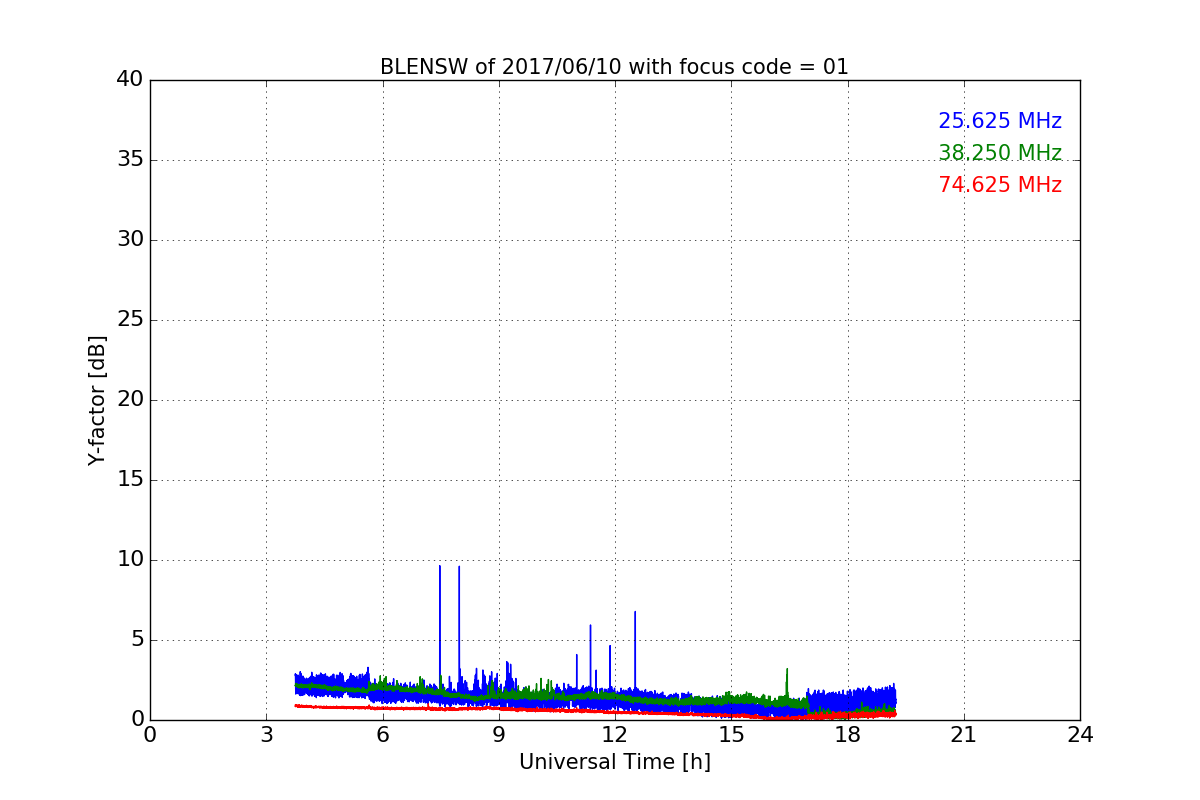This screenshot has width=1200, height=800.
Task: Click the x-axis tick label 24
Action: pyautogui.click(x=1080, y=735)
